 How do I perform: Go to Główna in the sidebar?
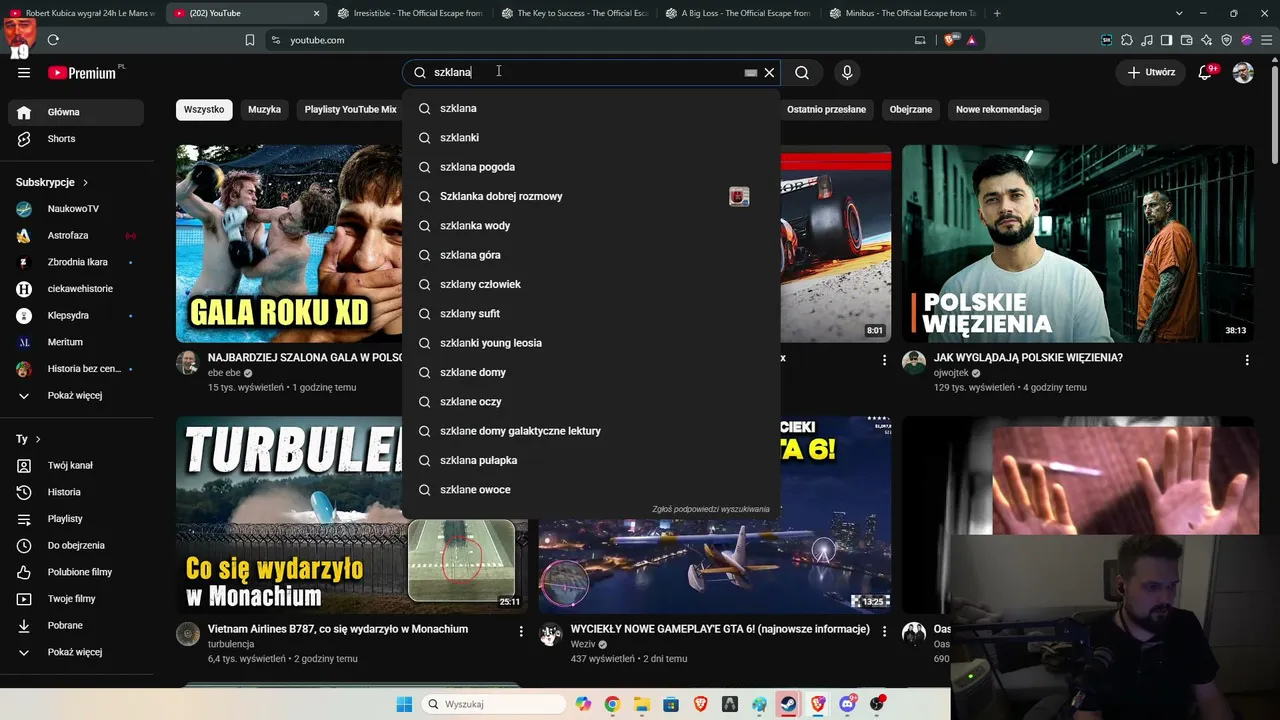point(76,112)
